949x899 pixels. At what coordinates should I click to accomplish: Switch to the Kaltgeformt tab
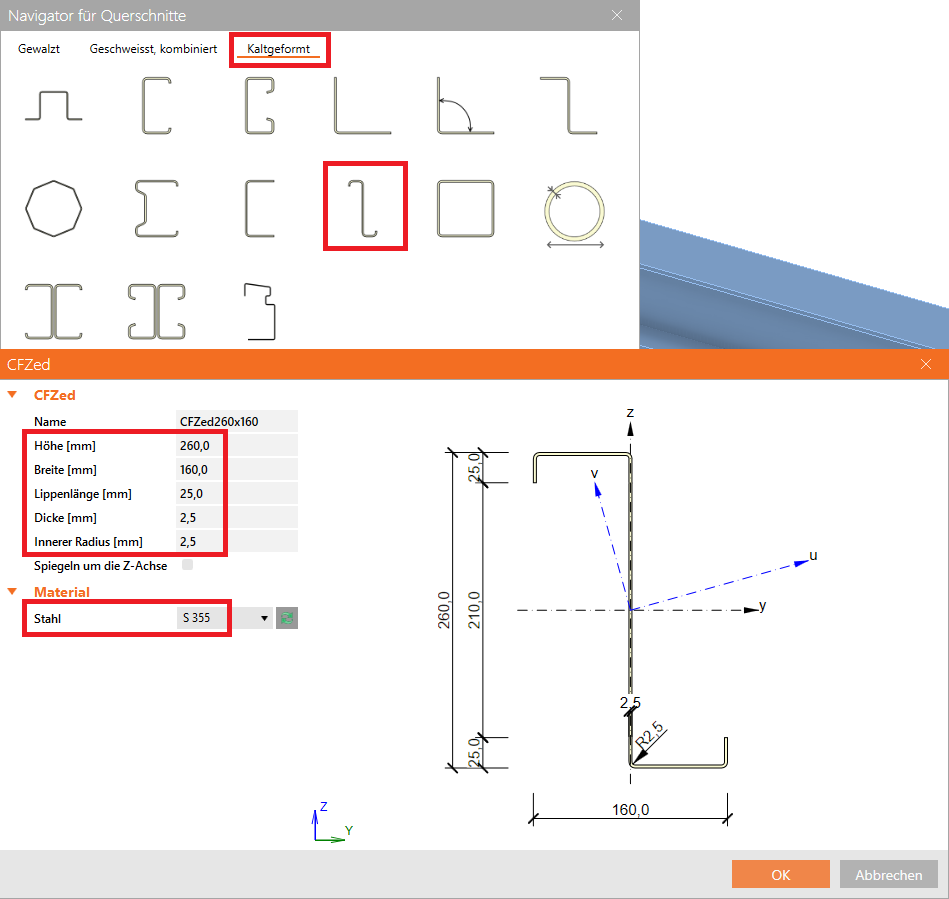point(278,49)
